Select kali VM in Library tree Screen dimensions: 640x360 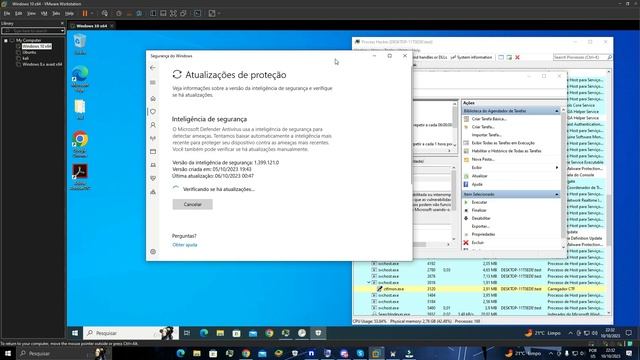pos(26,58)
